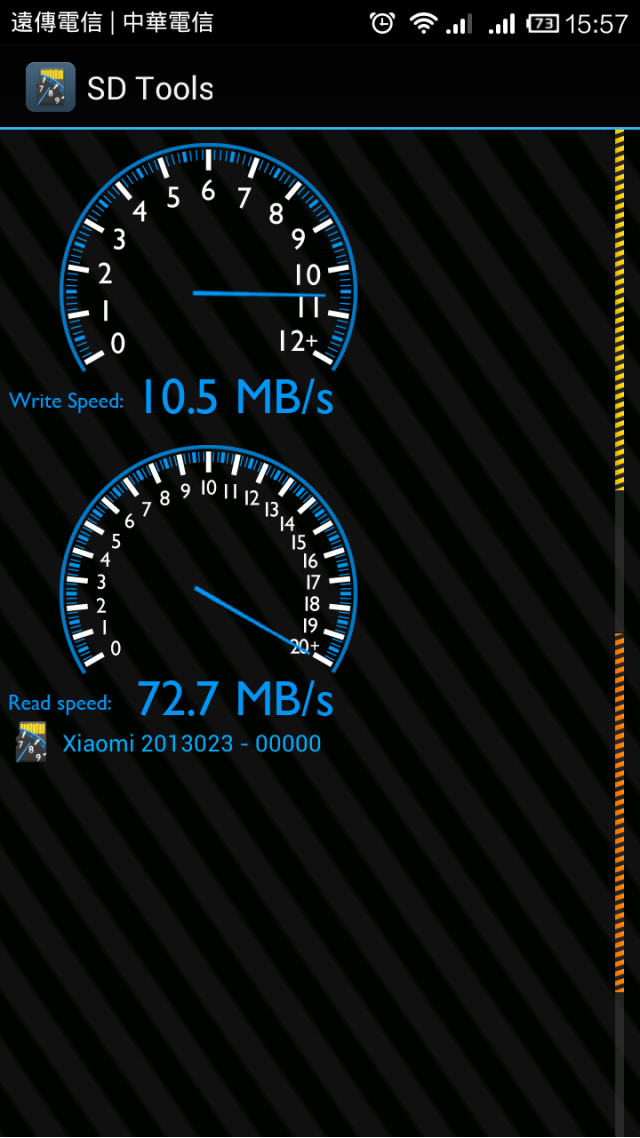
Task: Tap the write speedometer dial at 6
Action: click(208, 192)
